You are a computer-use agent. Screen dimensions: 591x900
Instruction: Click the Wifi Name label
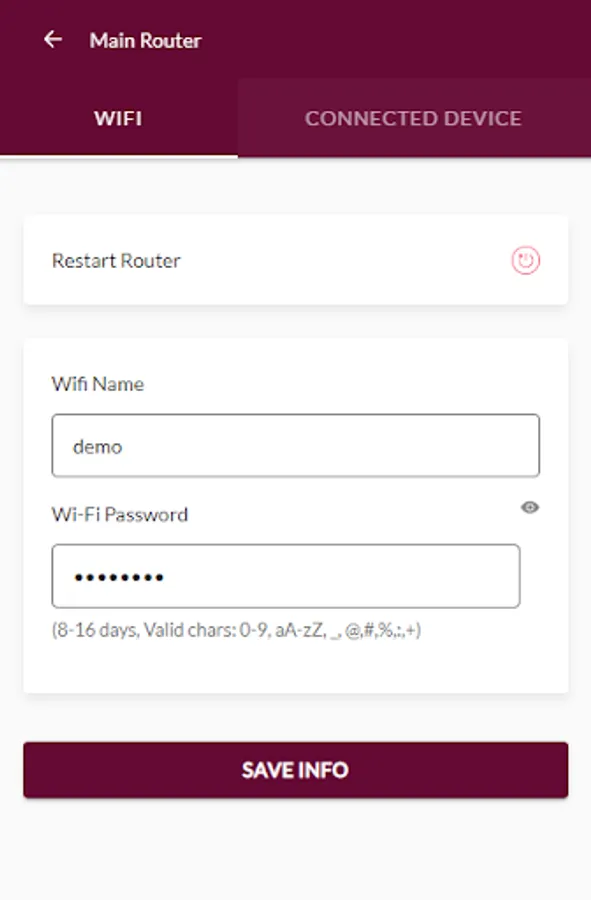pyautogui.click(x=98, y=383)
